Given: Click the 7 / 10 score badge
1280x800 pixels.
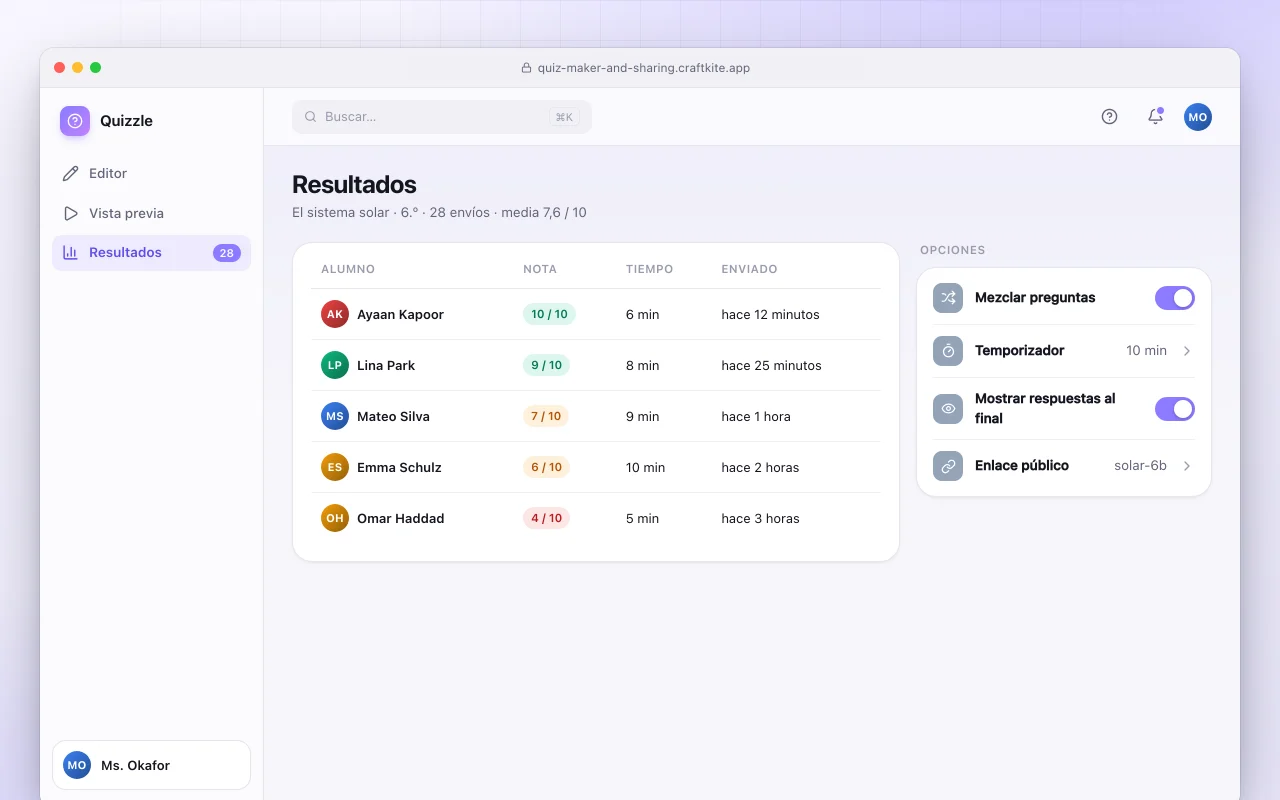Looking at the screenshot, I should pyautogui.click(x=546, y=416).
